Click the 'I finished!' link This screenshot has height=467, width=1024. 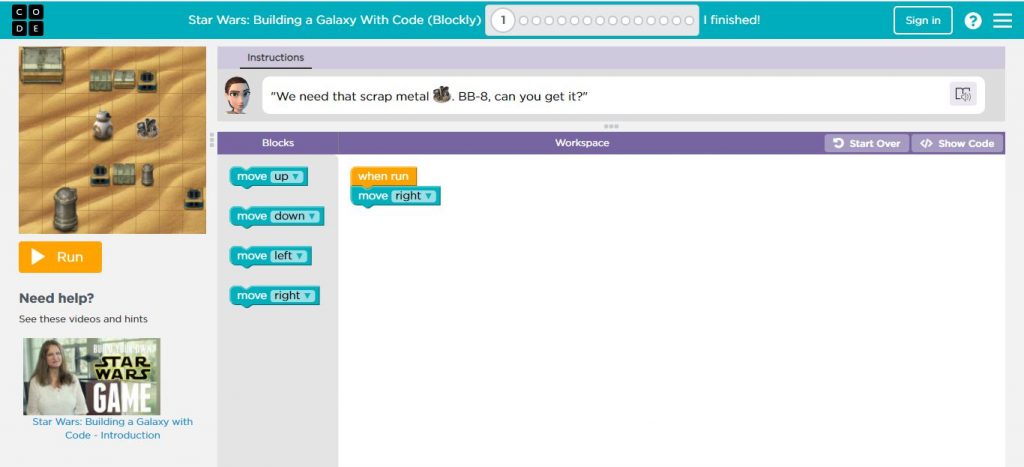click(731, 20)
